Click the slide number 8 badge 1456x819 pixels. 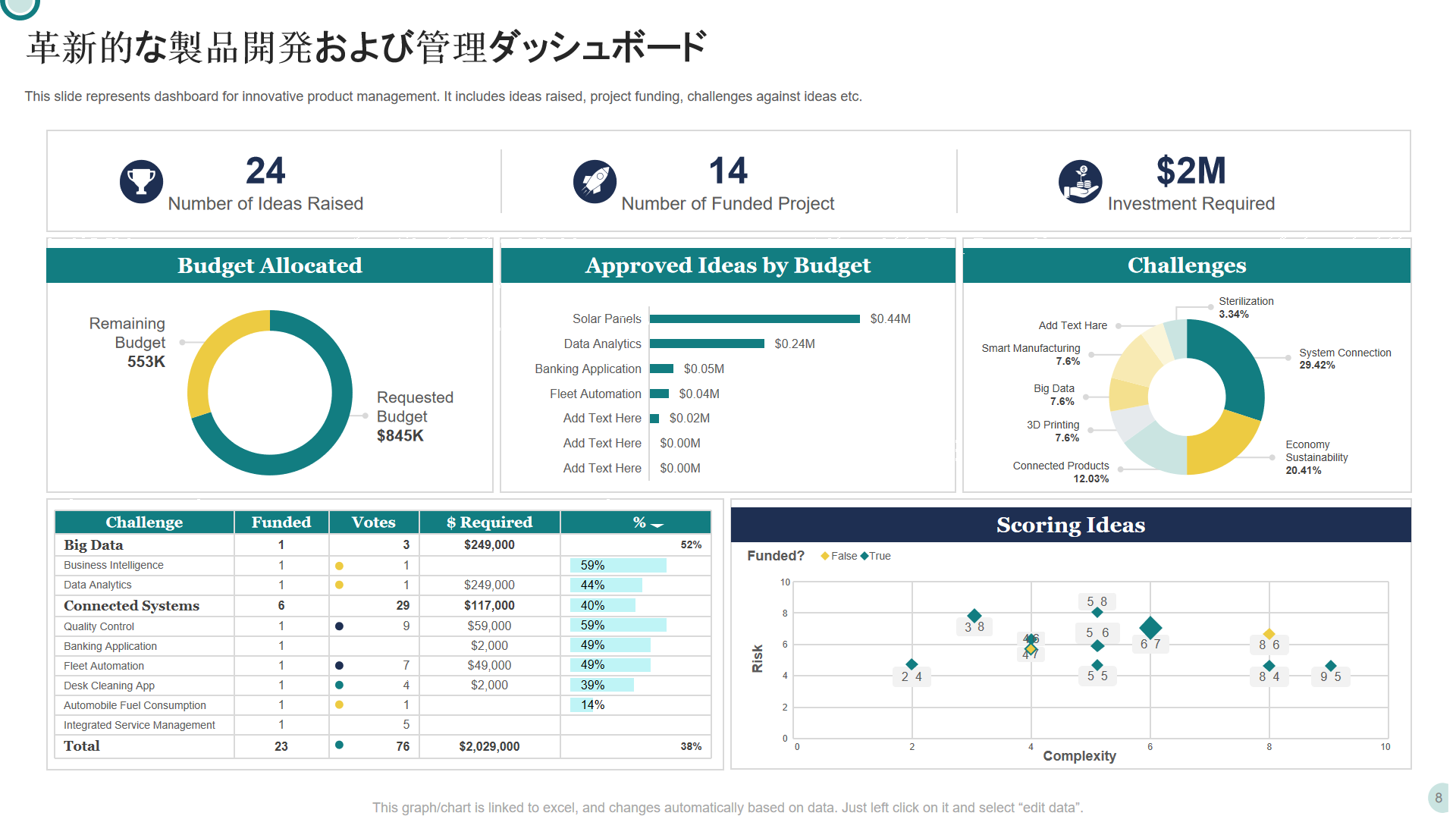click(1439, 798)
